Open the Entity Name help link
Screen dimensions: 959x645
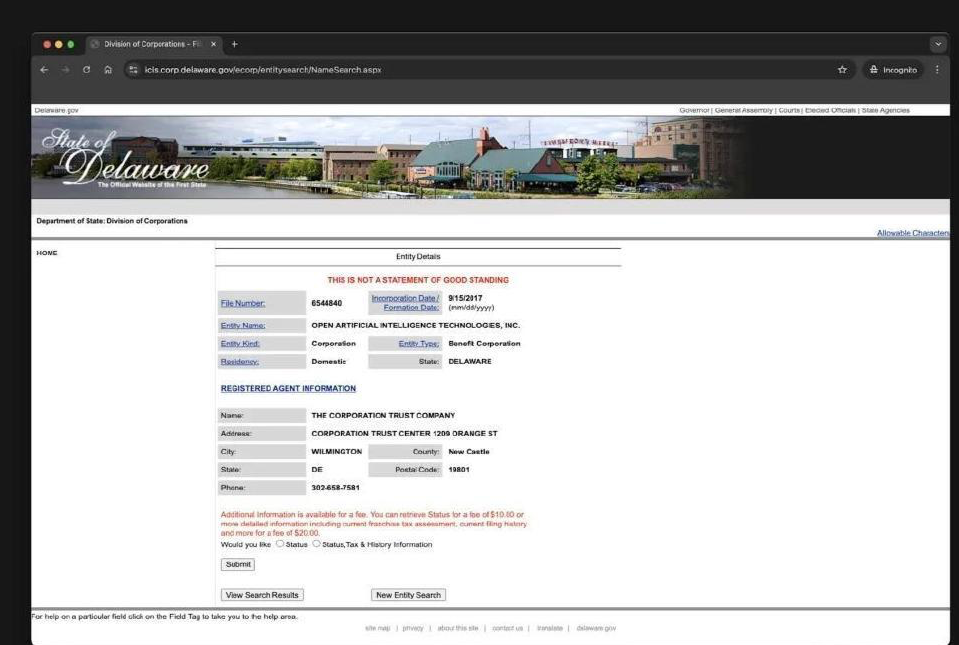pos(243,325)
